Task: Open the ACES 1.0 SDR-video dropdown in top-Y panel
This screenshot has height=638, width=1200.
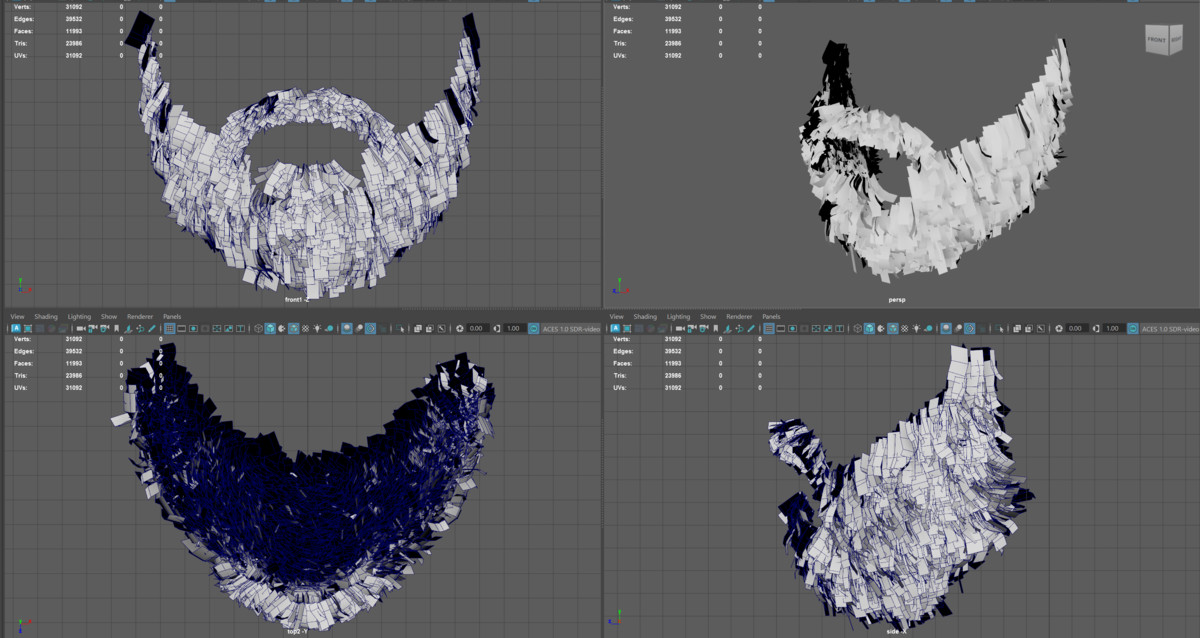Action: 572,328
